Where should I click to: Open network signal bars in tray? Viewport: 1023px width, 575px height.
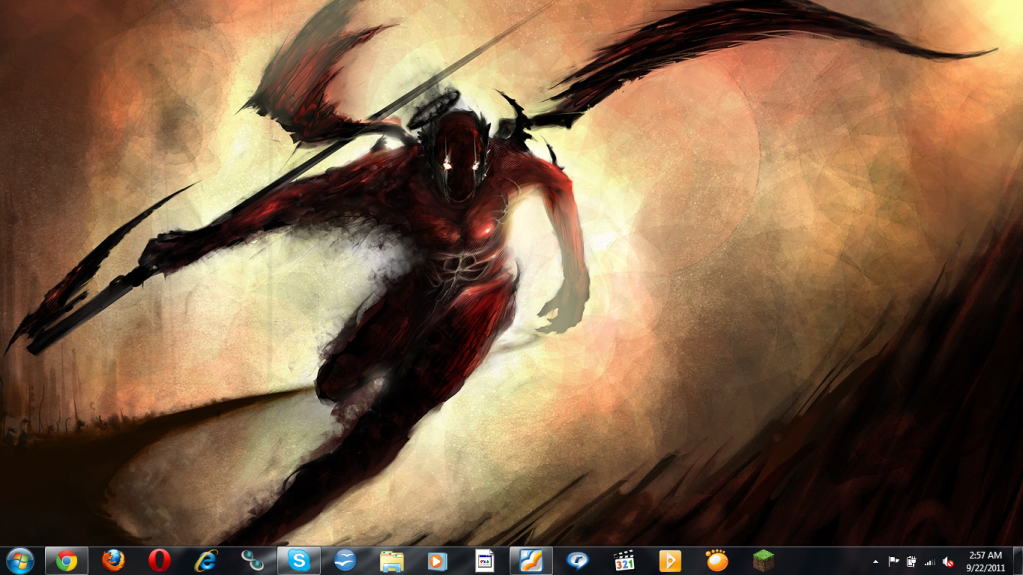[x=929, y=562]
